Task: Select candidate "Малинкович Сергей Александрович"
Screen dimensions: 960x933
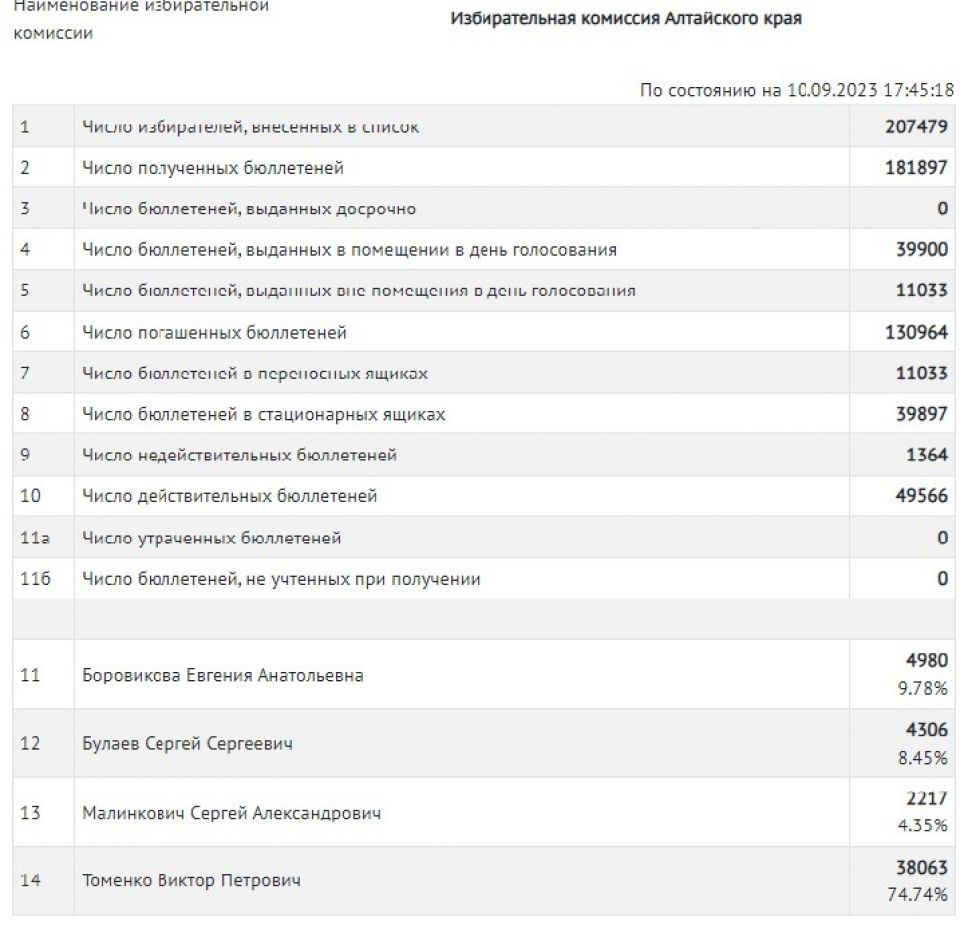Action: [x=231, y=813]
